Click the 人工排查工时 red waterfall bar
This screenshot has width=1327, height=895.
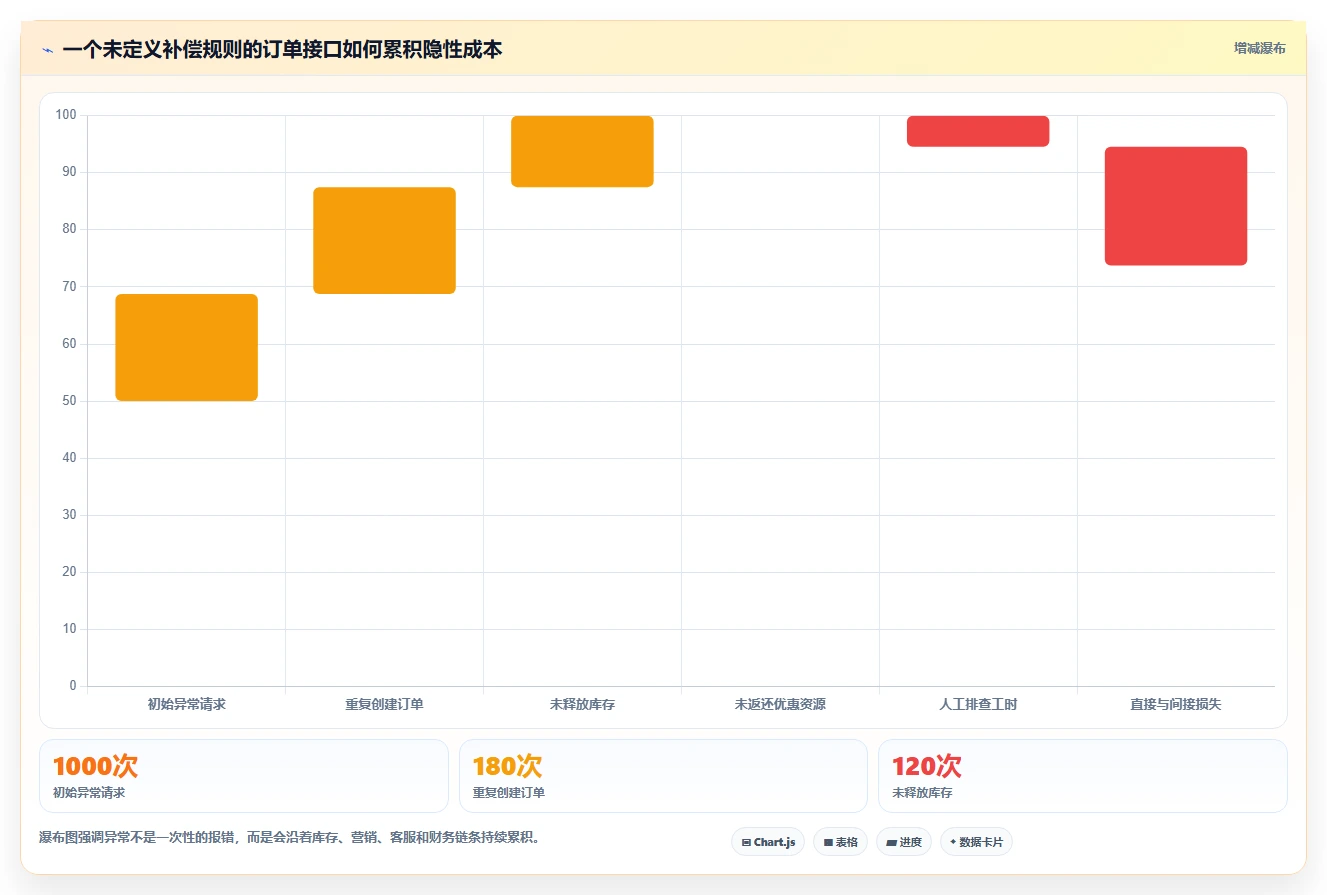(978, 131)
